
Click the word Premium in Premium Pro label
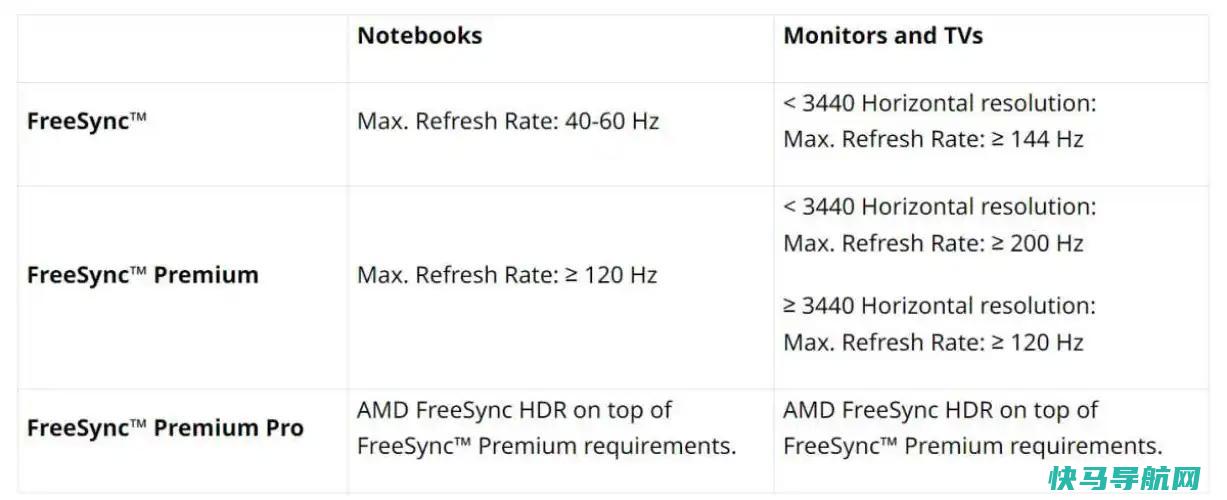207,428
